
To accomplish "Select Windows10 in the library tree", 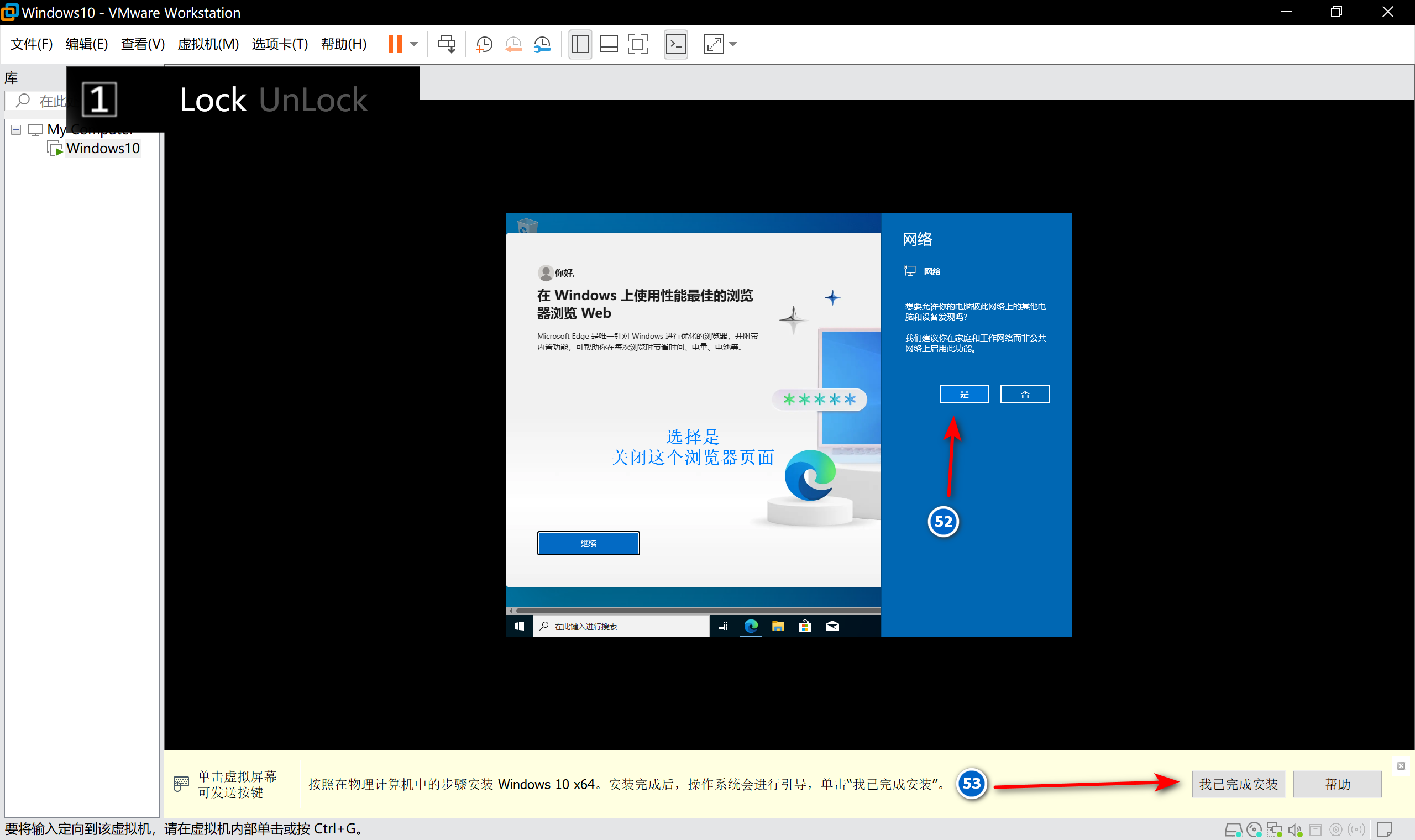I will (x=102, y=148).
